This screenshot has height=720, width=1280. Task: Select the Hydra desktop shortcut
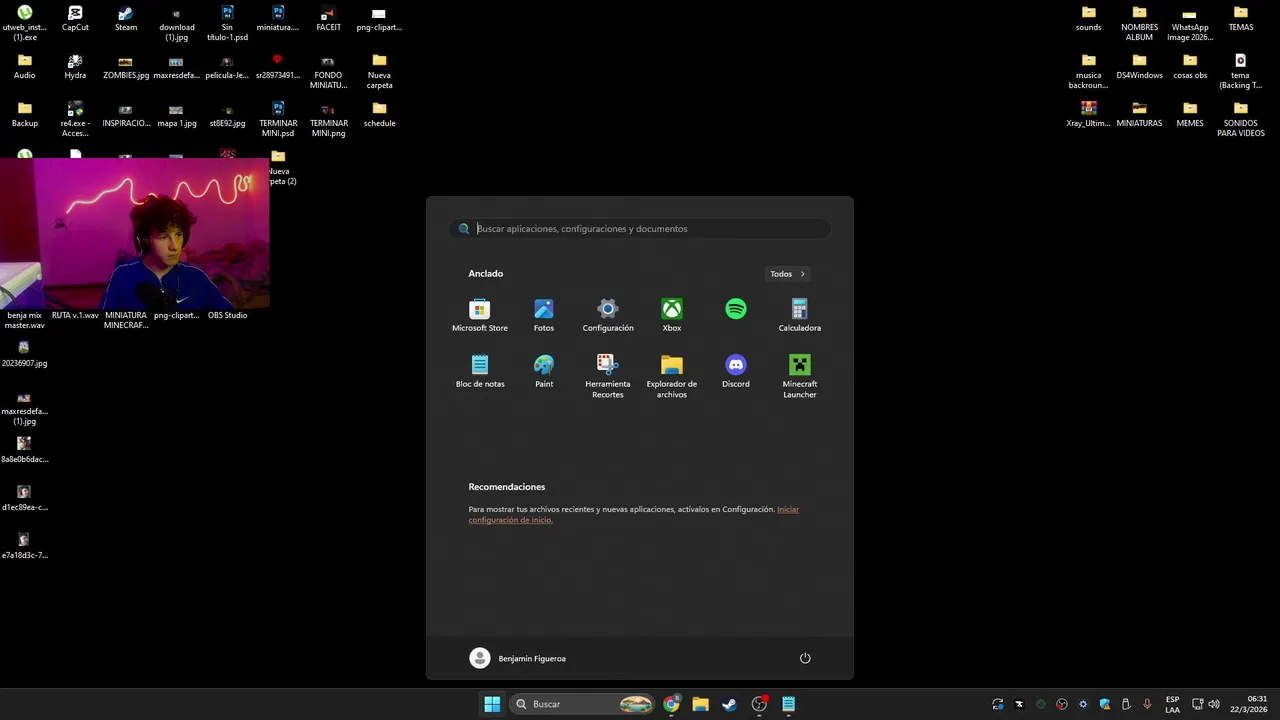(x=75, y=67)
